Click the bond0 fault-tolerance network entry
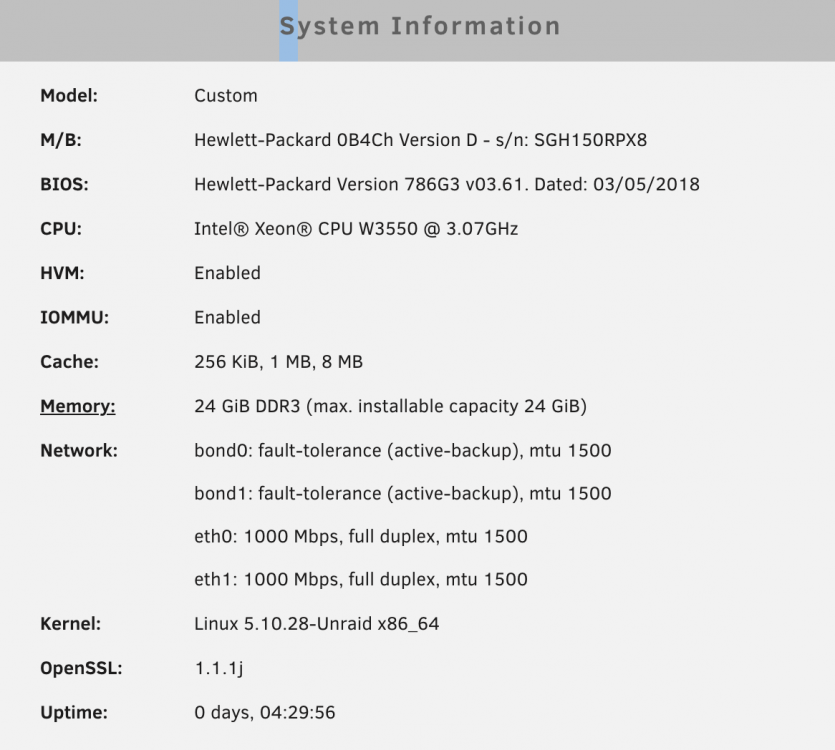The height and width of the screenshot is (750, 835). point(403,451)
